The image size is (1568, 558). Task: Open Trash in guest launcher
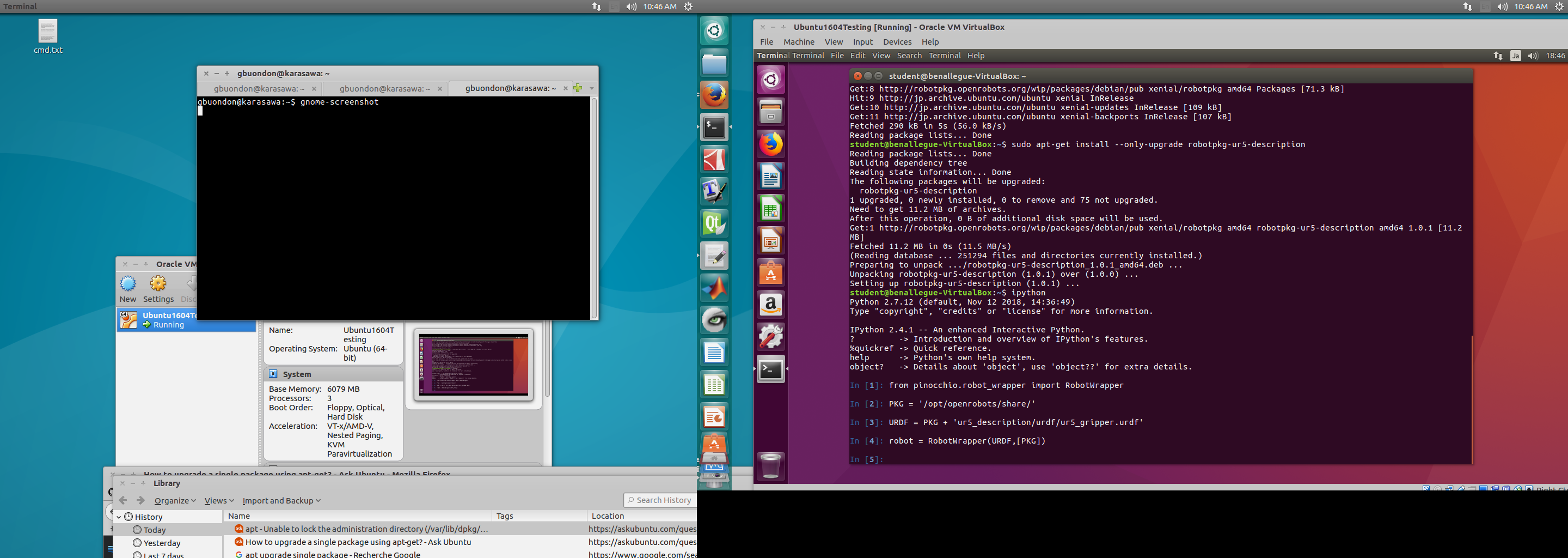pos(770,466)
